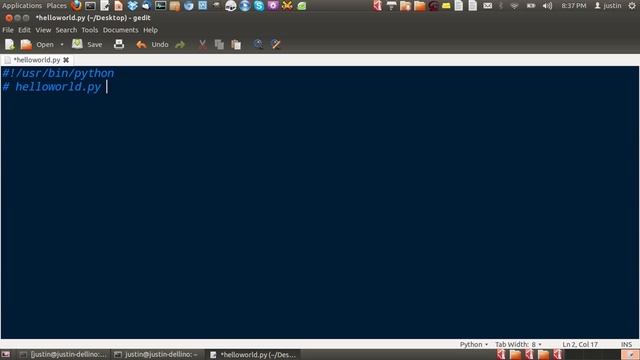Open the Places menu in top panel

pyautogui.click(x=56, y=6)
